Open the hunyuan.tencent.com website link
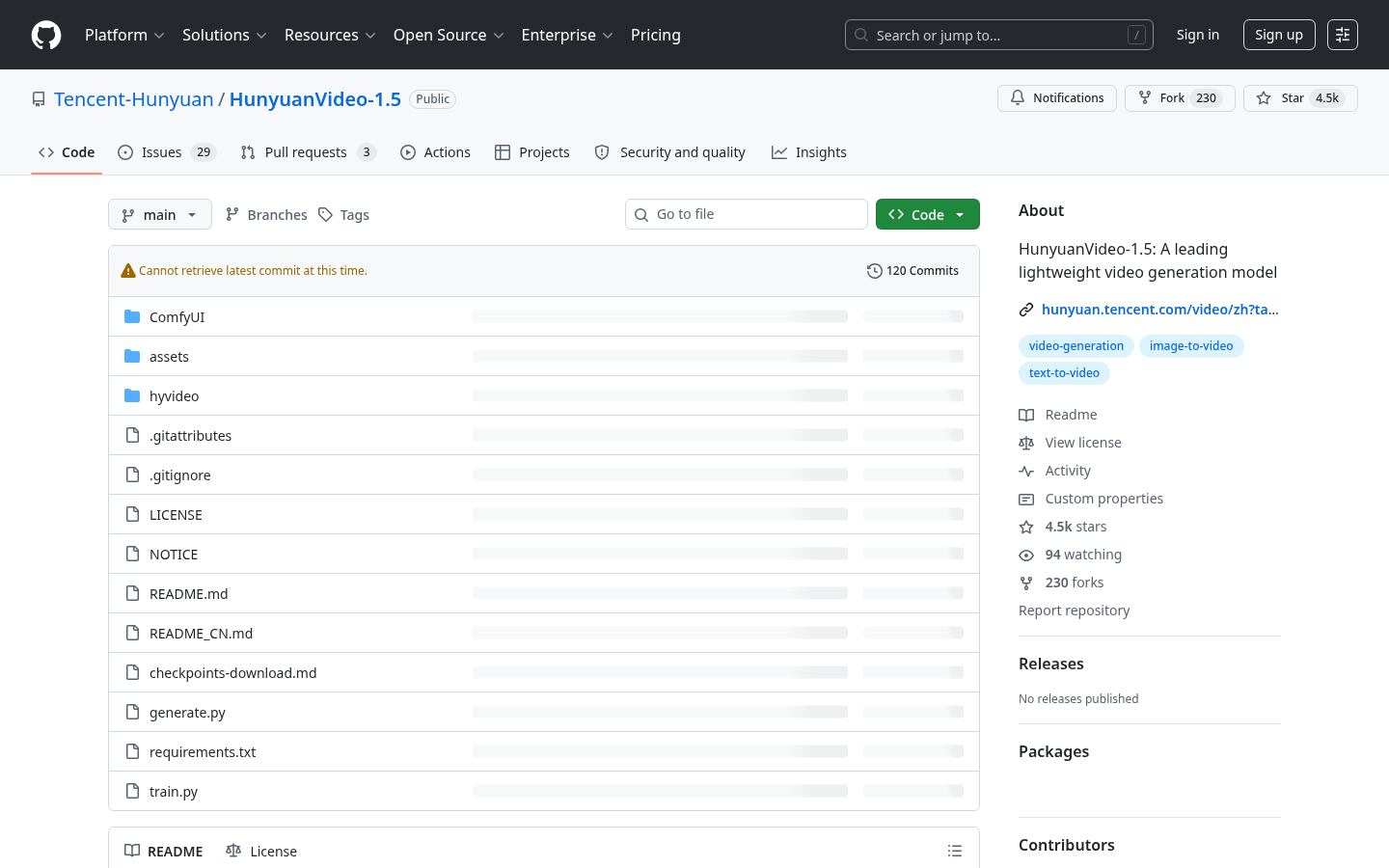The width and height of the screenshot is (1389, 868). click(1159, 310)
